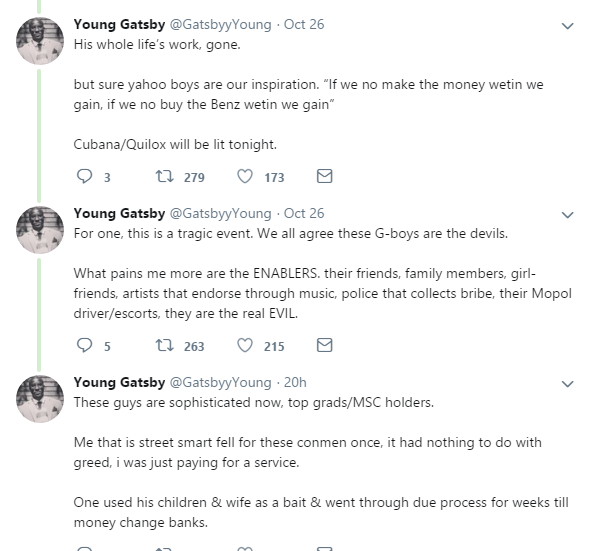Open the 20h timestamp link
The height and width of the screenshot is (551, 606).
(296, 382)
